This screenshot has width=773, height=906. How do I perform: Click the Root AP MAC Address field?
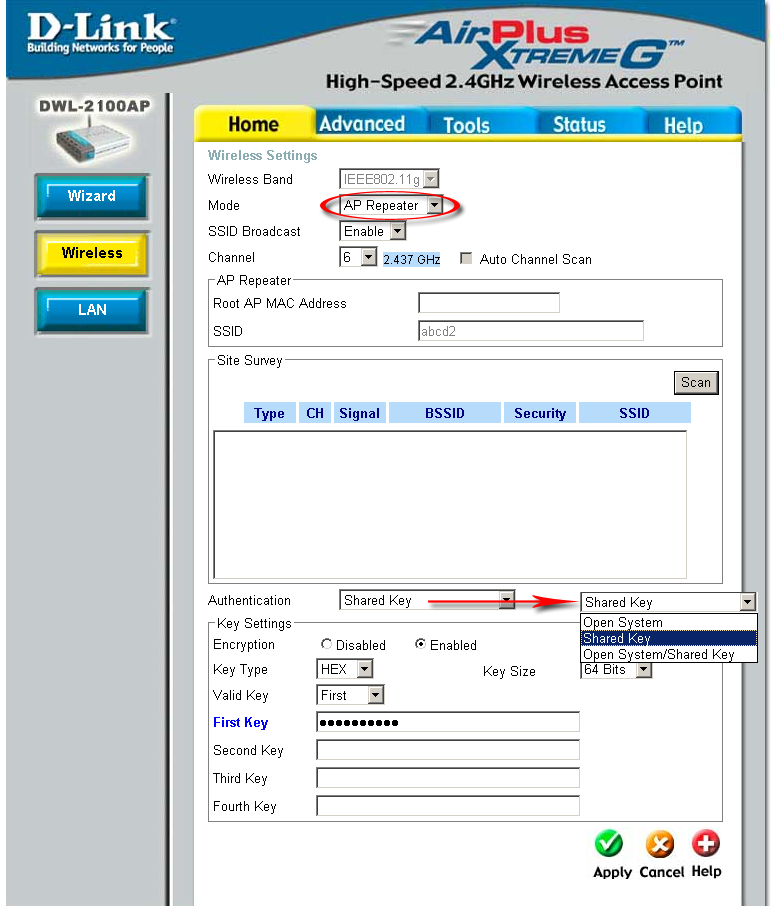click(489, 303)
